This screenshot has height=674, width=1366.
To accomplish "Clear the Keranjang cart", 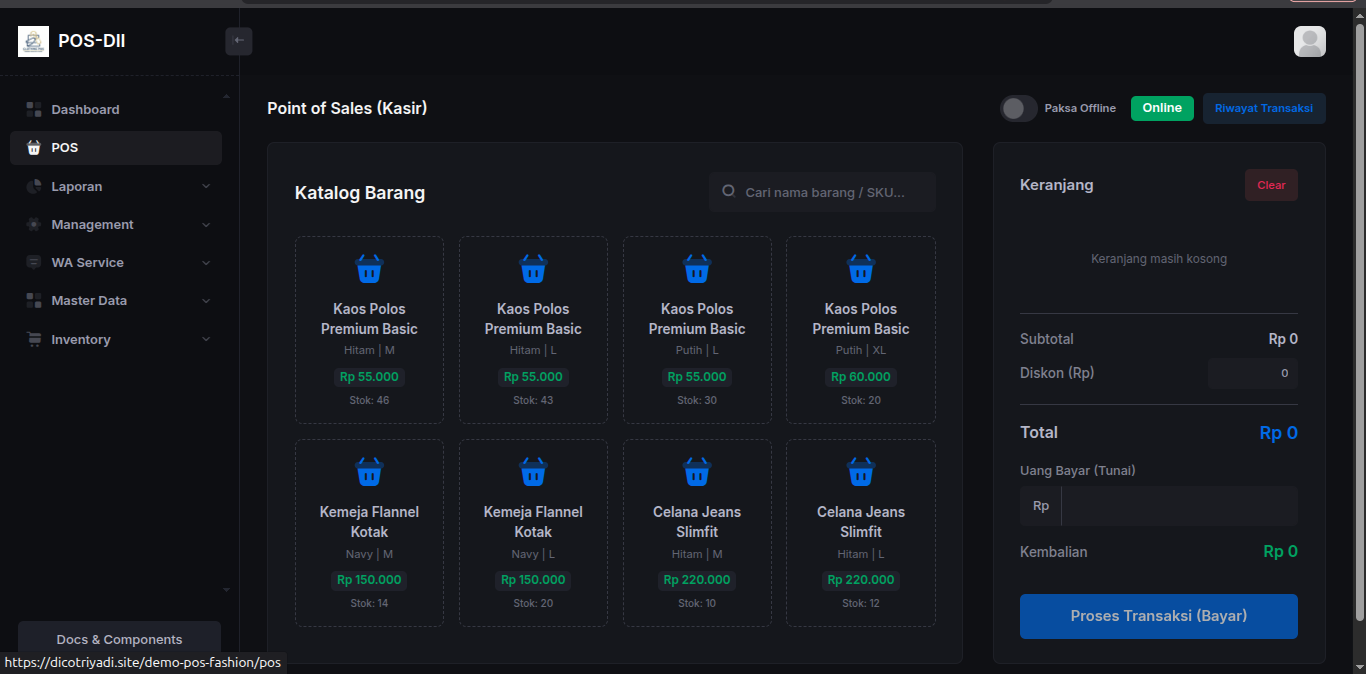I will coord(1271,185).
